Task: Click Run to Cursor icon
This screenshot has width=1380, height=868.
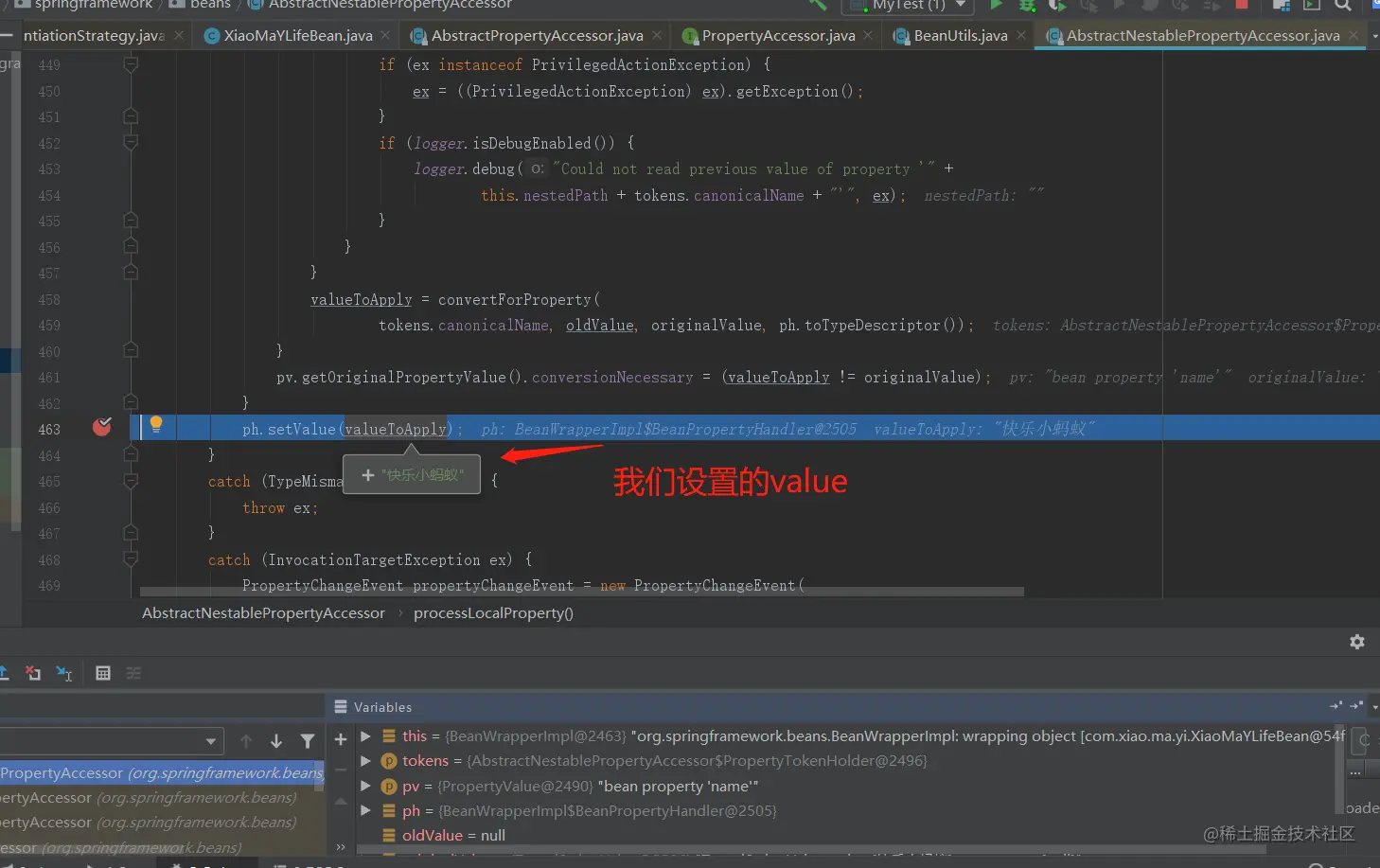Action: tap(64, 673)
